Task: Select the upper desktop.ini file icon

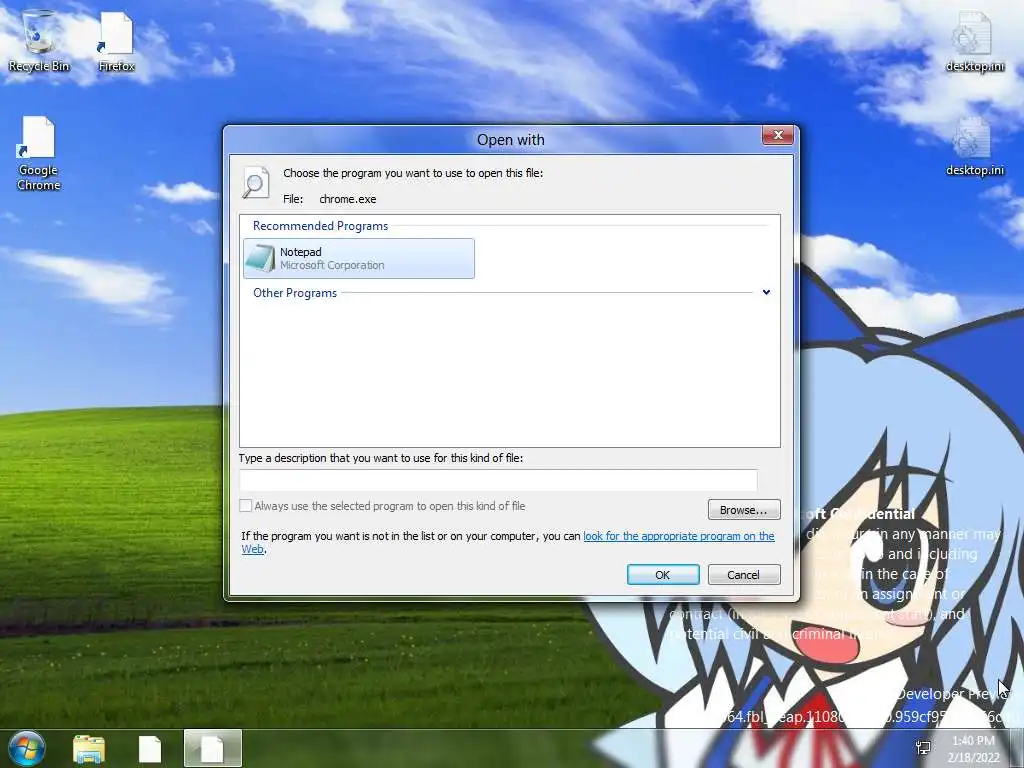Action: click(x=974, y=42)
